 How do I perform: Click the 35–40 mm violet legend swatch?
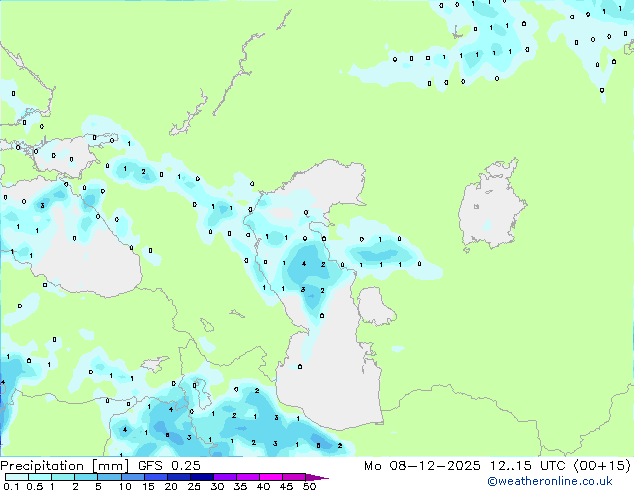tap(248, 477)
